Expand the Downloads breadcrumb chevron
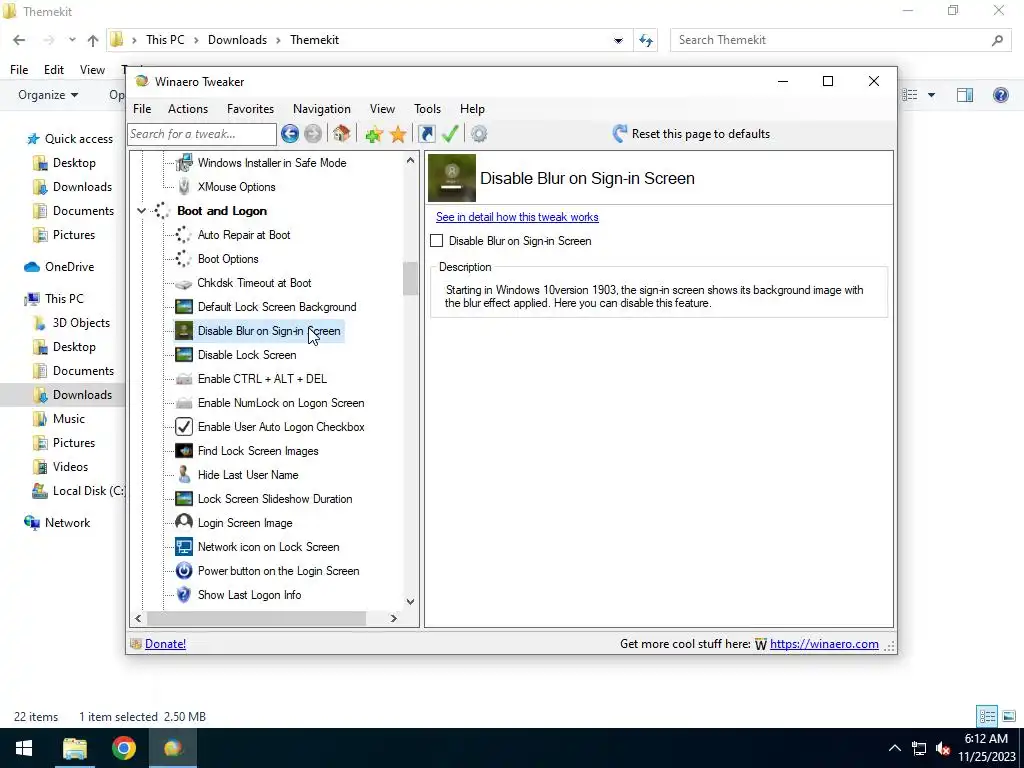The image size is (1024, 768). (278, 40)
